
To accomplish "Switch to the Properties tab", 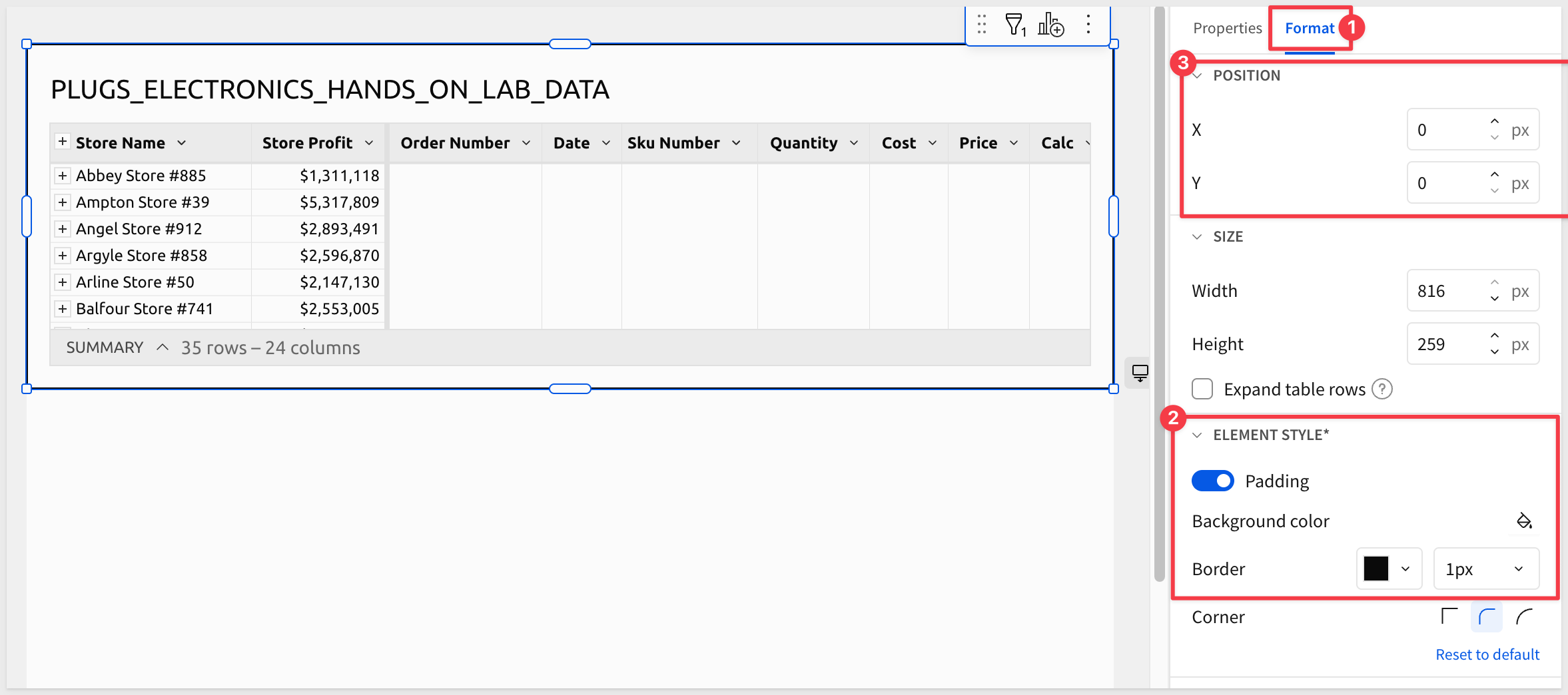I will point(1227,28).
